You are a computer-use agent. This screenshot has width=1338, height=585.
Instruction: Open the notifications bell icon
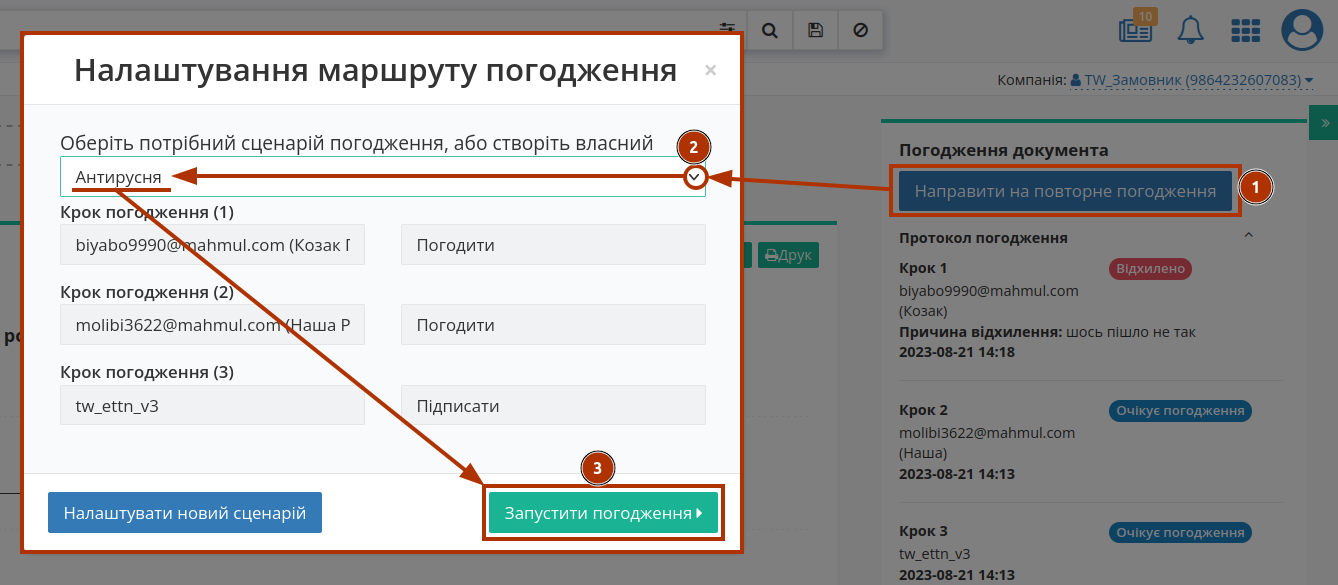[x=1190, y=30]
